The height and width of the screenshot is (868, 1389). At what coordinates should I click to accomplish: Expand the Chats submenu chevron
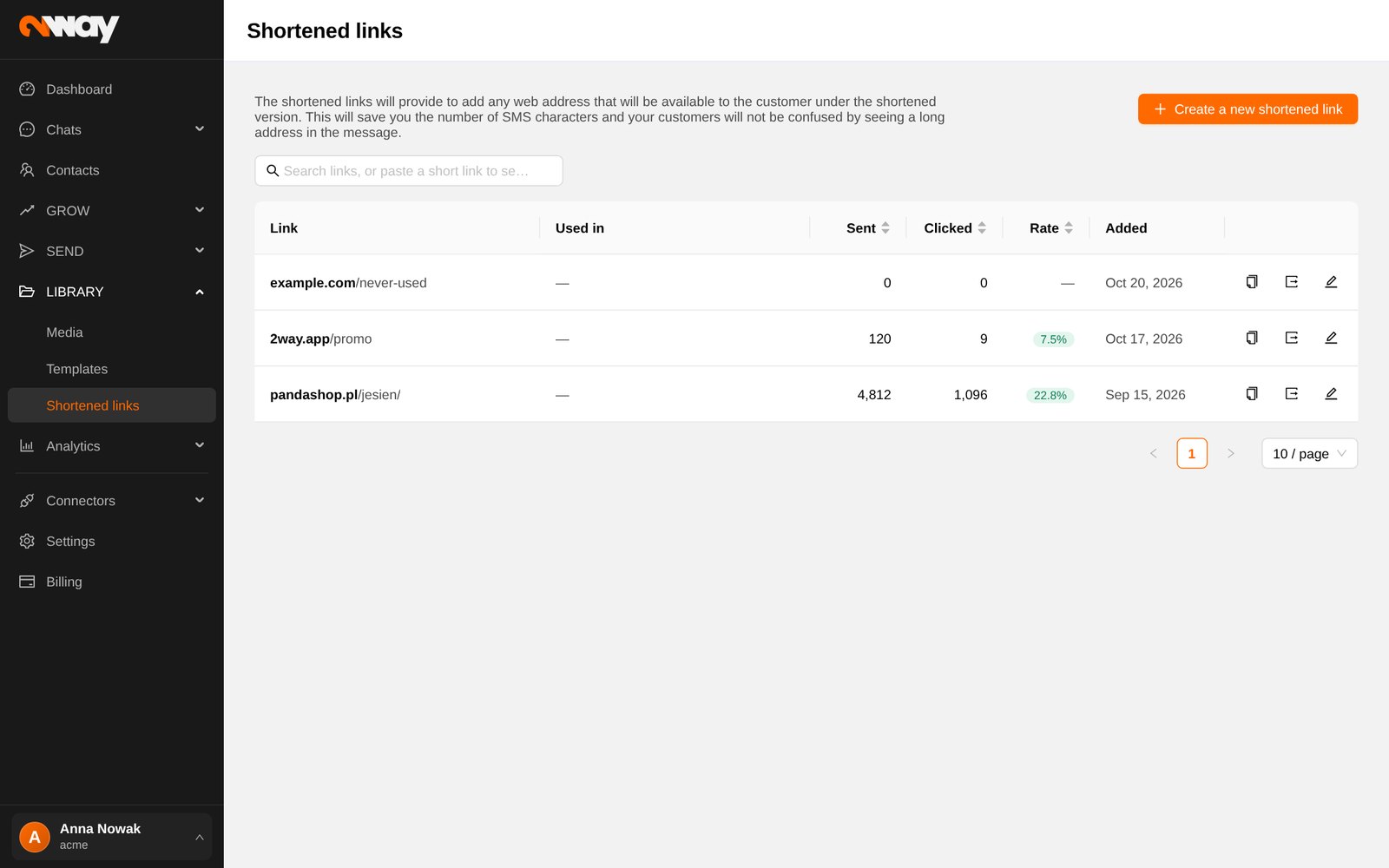tap(200, 129)
